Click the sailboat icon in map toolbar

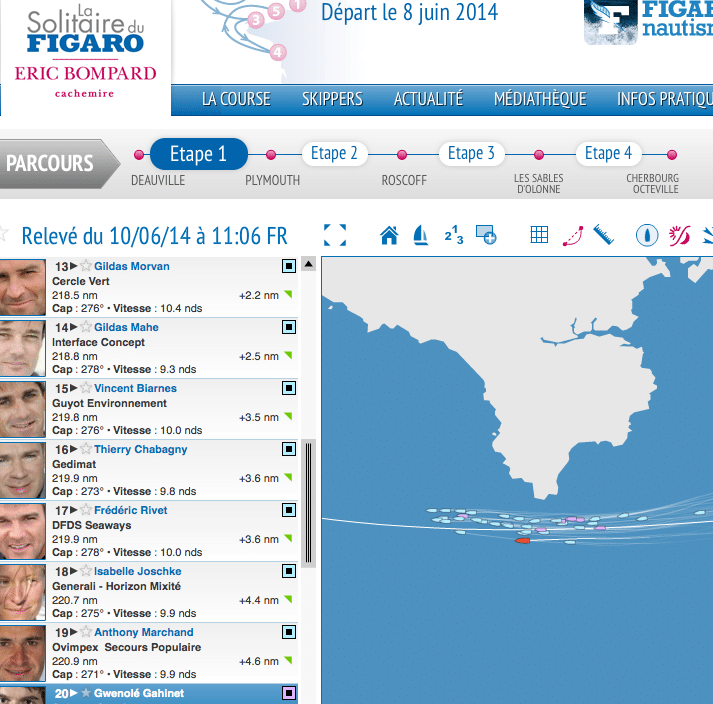coord(421,236)
